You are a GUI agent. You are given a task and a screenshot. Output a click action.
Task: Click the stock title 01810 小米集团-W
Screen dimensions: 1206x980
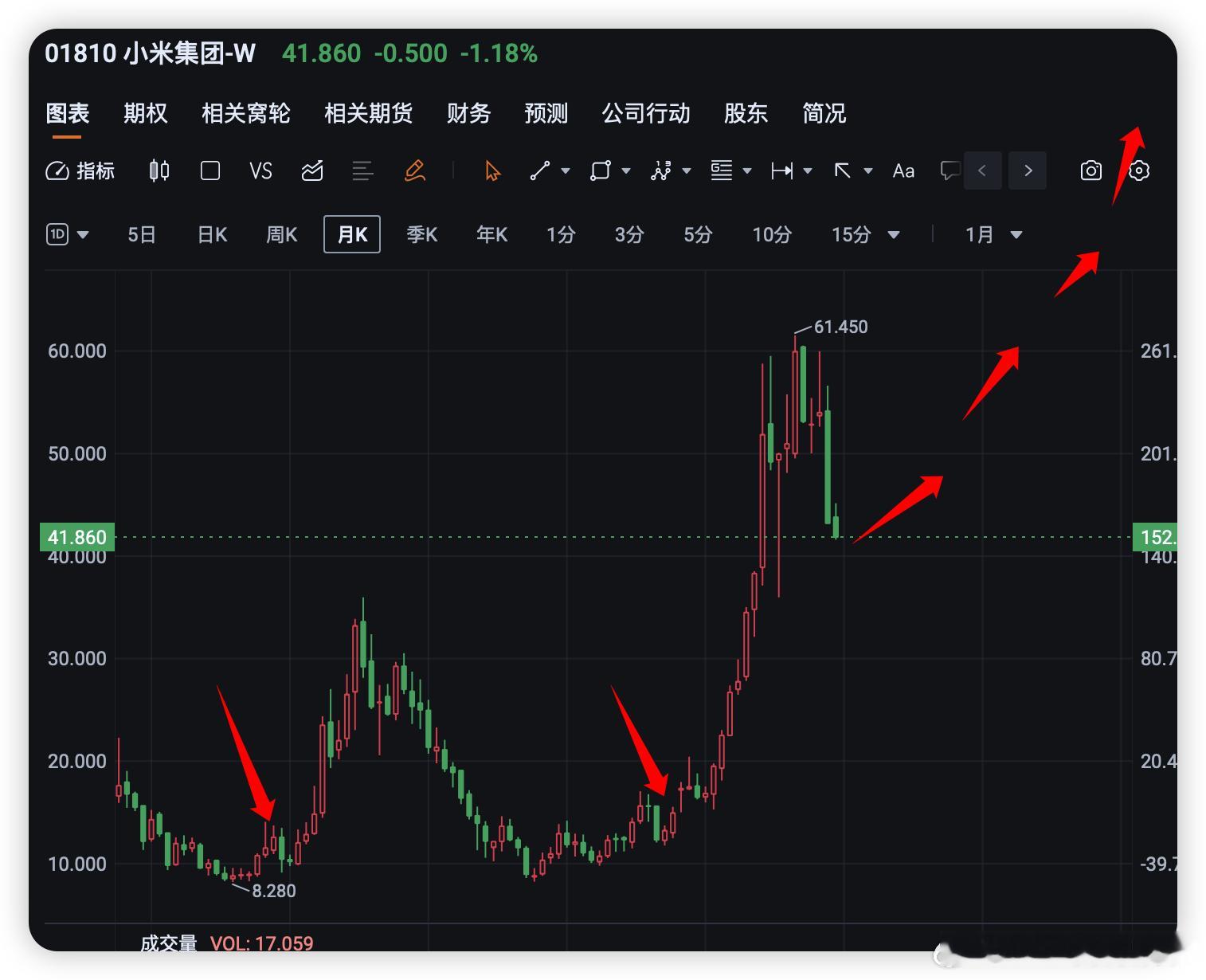(151, 53)
